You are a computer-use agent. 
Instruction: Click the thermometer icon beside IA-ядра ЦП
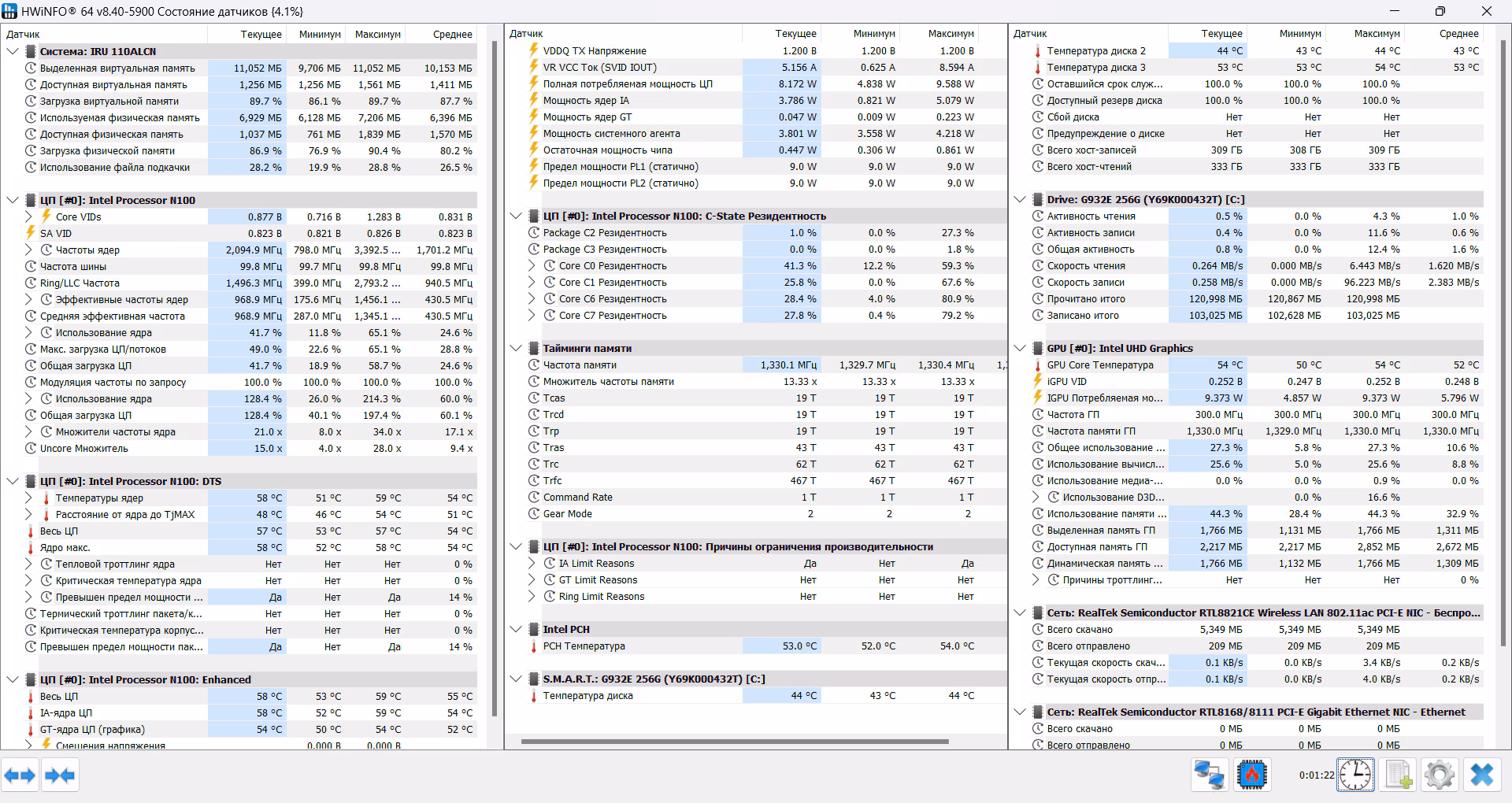(31, 713)
